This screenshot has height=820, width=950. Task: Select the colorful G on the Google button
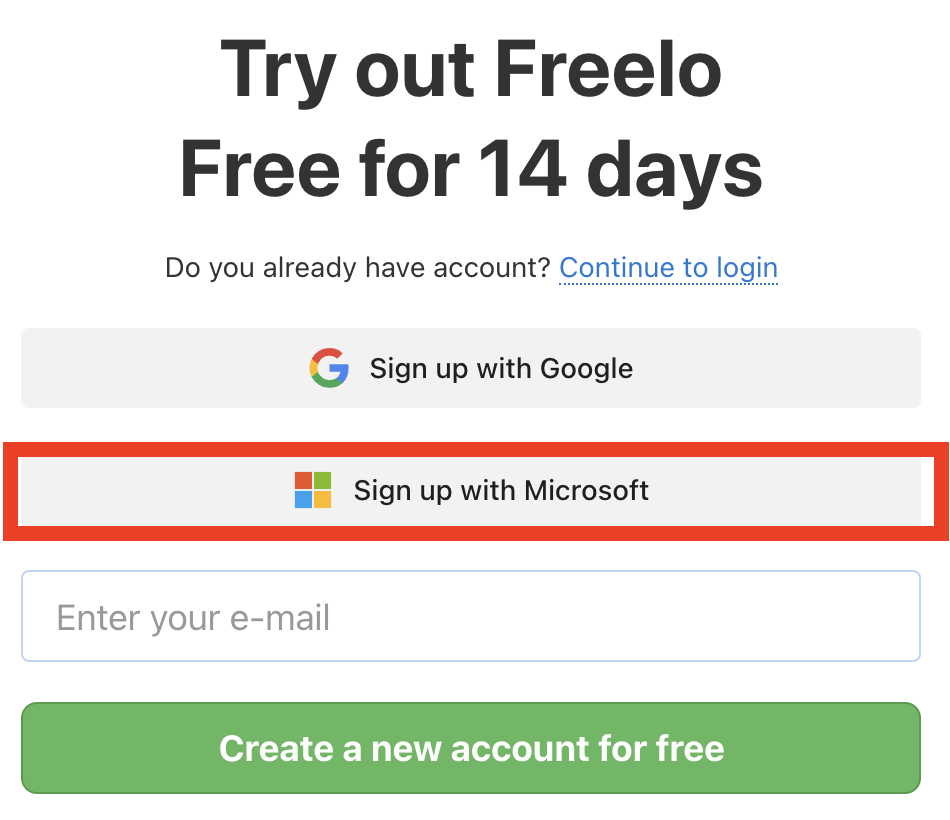[328, 368]
